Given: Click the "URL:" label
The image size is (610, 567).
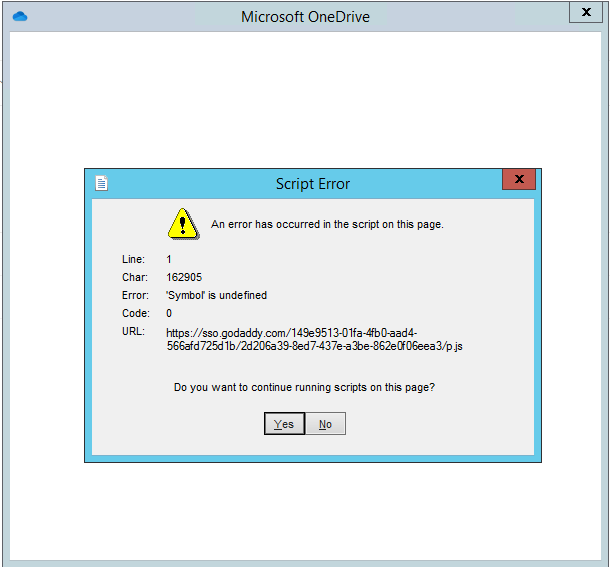Looking at the screenshot, I should tap(133, 331).
